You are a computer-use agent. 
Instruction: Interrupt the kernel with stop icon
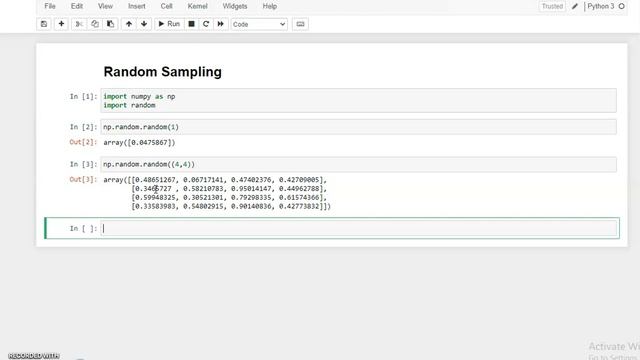tap(191, 24)
